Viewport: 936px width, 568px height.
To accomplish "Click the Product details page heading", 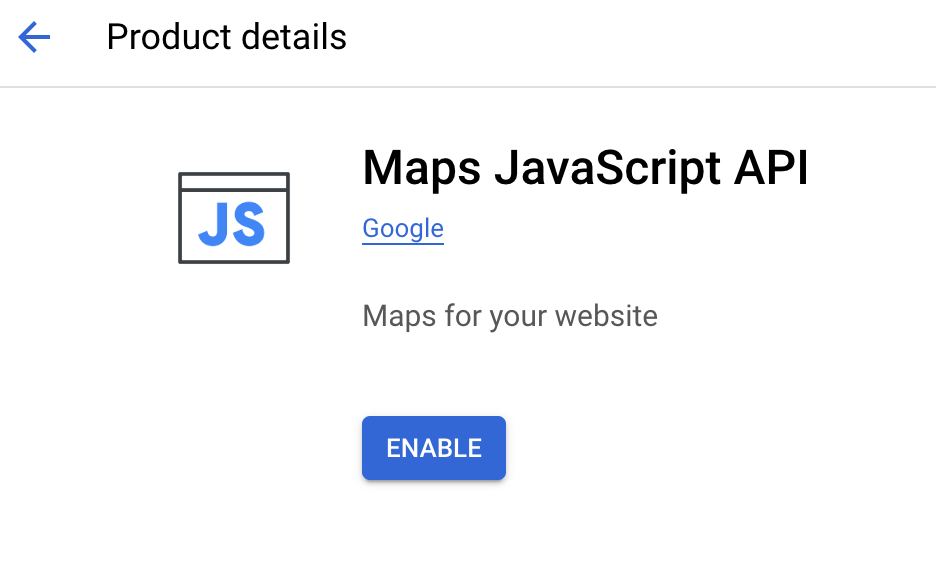I will (226, 38).
